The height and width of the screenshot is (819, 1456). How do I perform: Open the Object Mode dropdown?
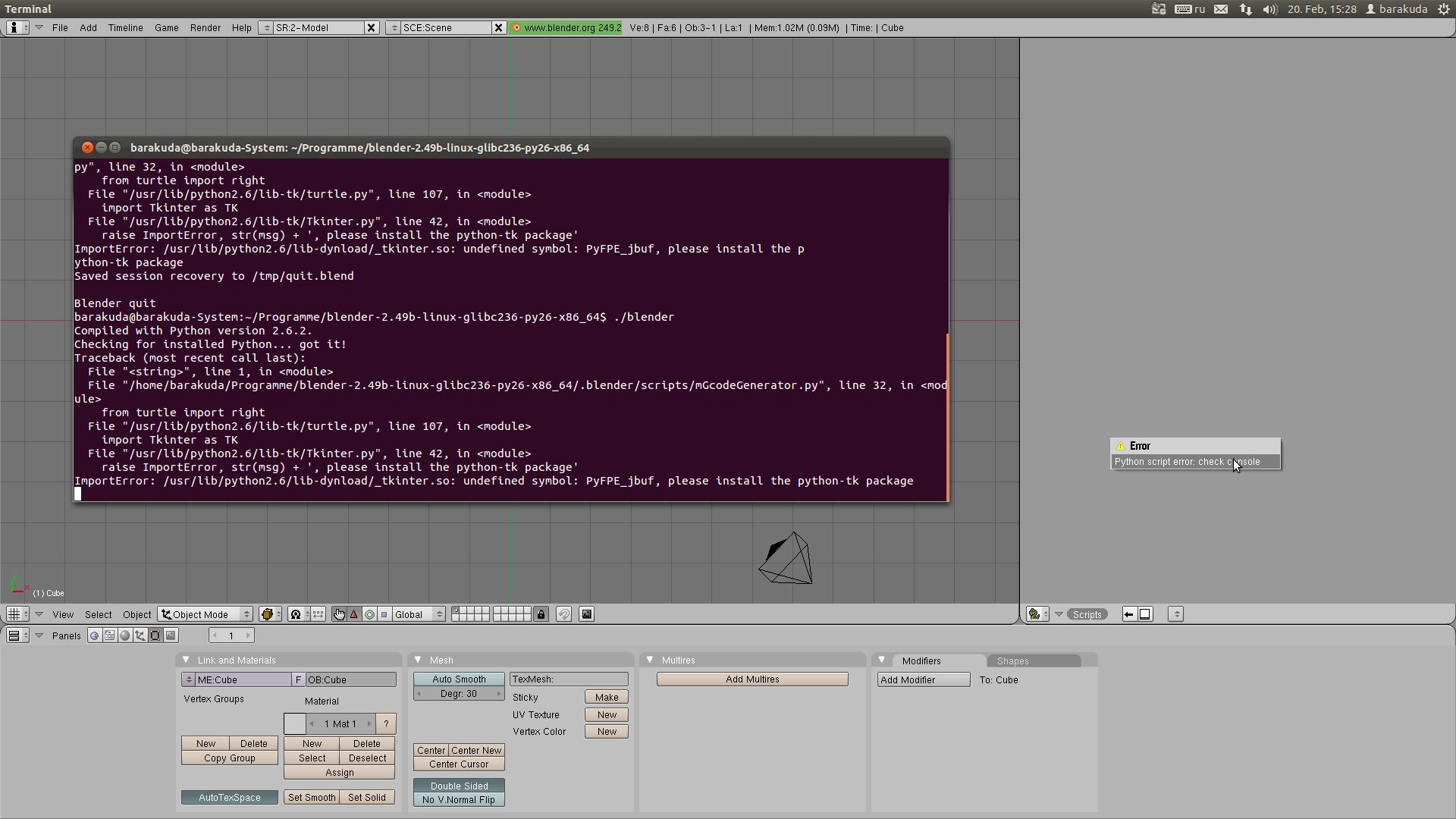[x=206, y=614]
